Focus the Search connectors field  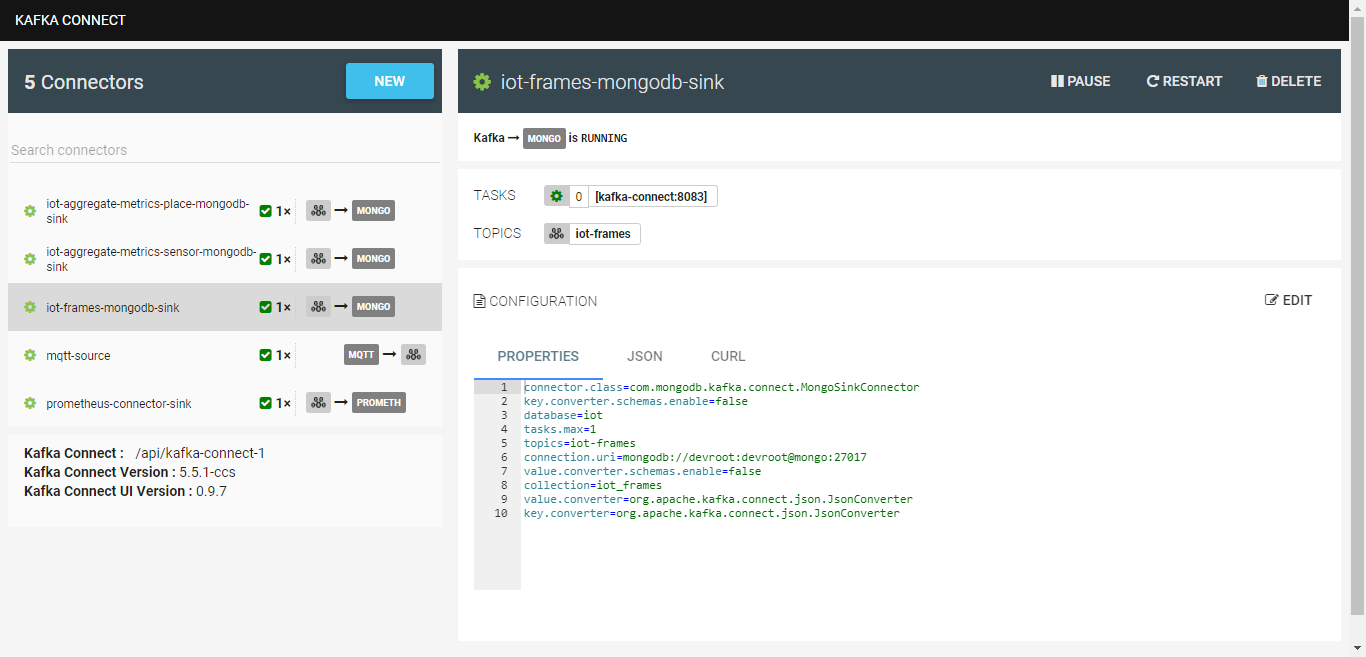point(225,150)
